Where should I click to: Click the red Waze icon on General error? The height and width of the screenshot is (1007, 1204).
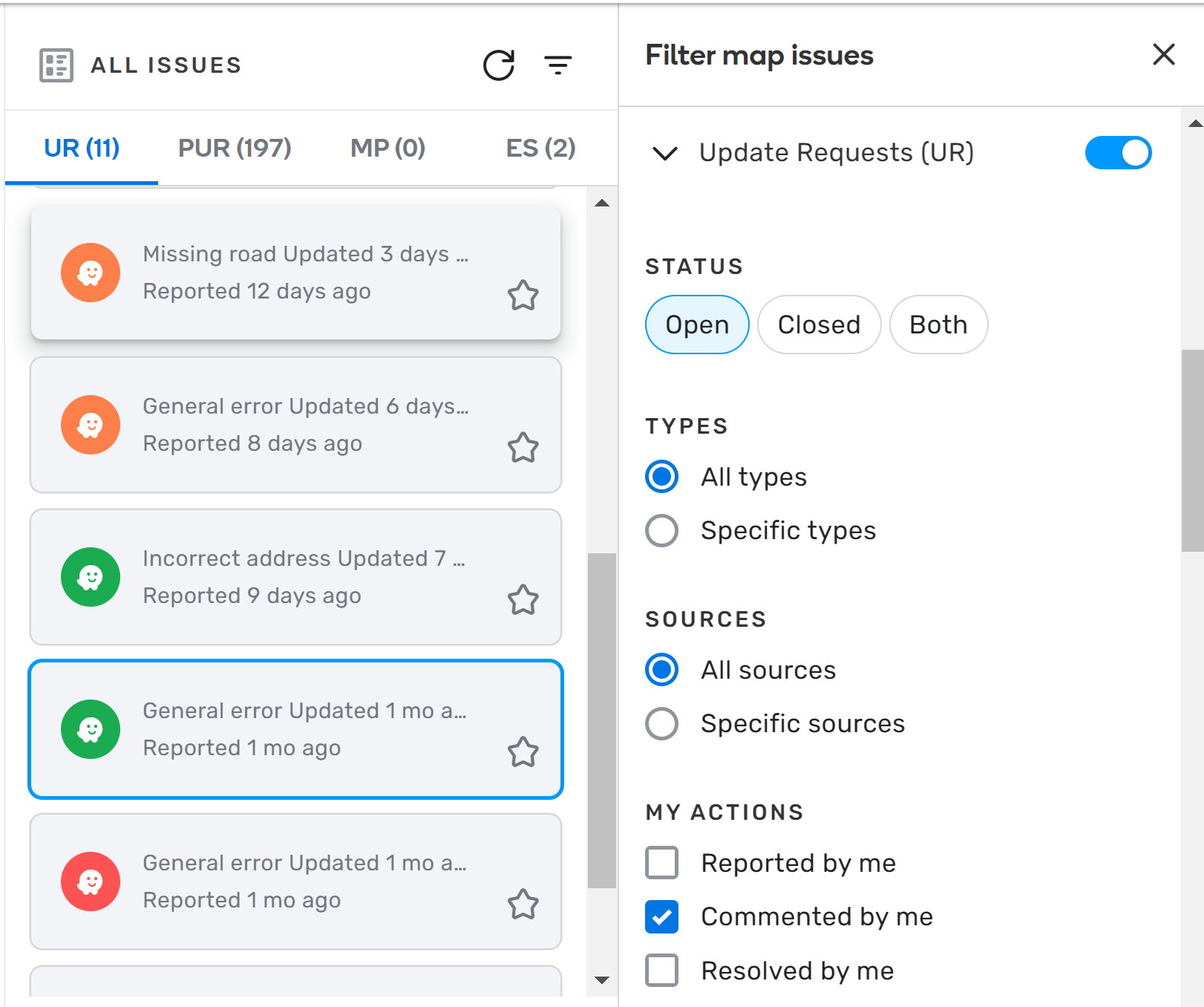point(91,881)
